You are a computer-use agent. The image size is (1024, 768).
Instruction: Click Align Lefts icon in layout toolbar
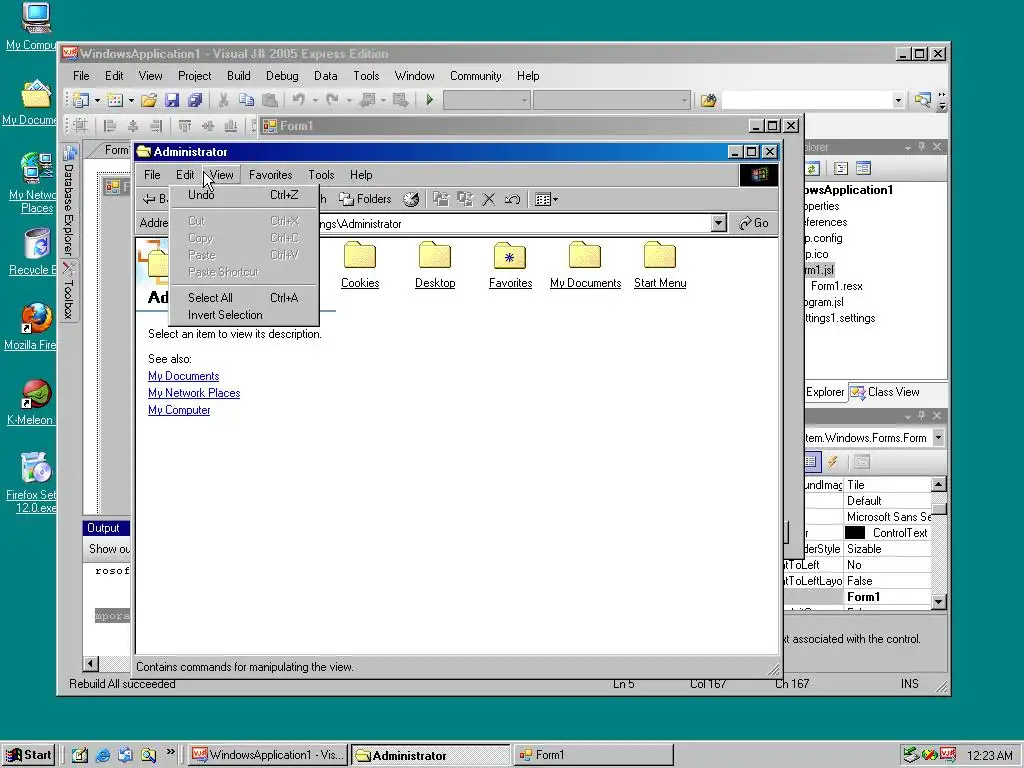pyautogui.click(x=110, y=125)
